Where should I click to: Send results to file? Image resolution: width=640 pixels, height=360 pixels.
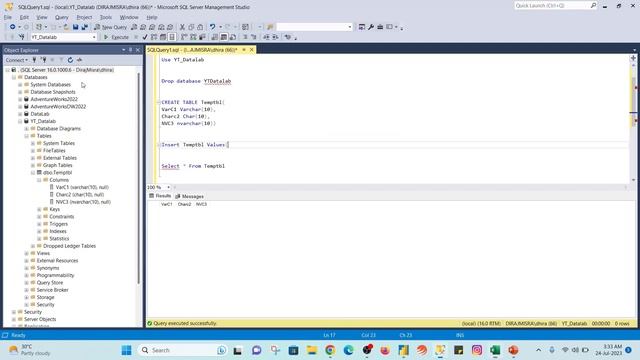[233, 37]
